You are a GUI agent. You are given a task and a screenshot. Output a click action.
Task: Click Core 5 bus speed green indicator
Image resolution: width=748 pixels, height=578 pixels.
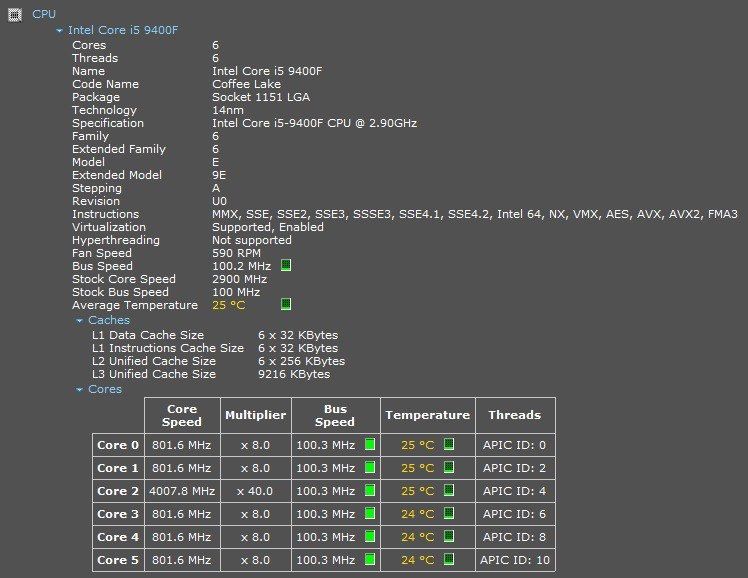click(x=370, y=559)
